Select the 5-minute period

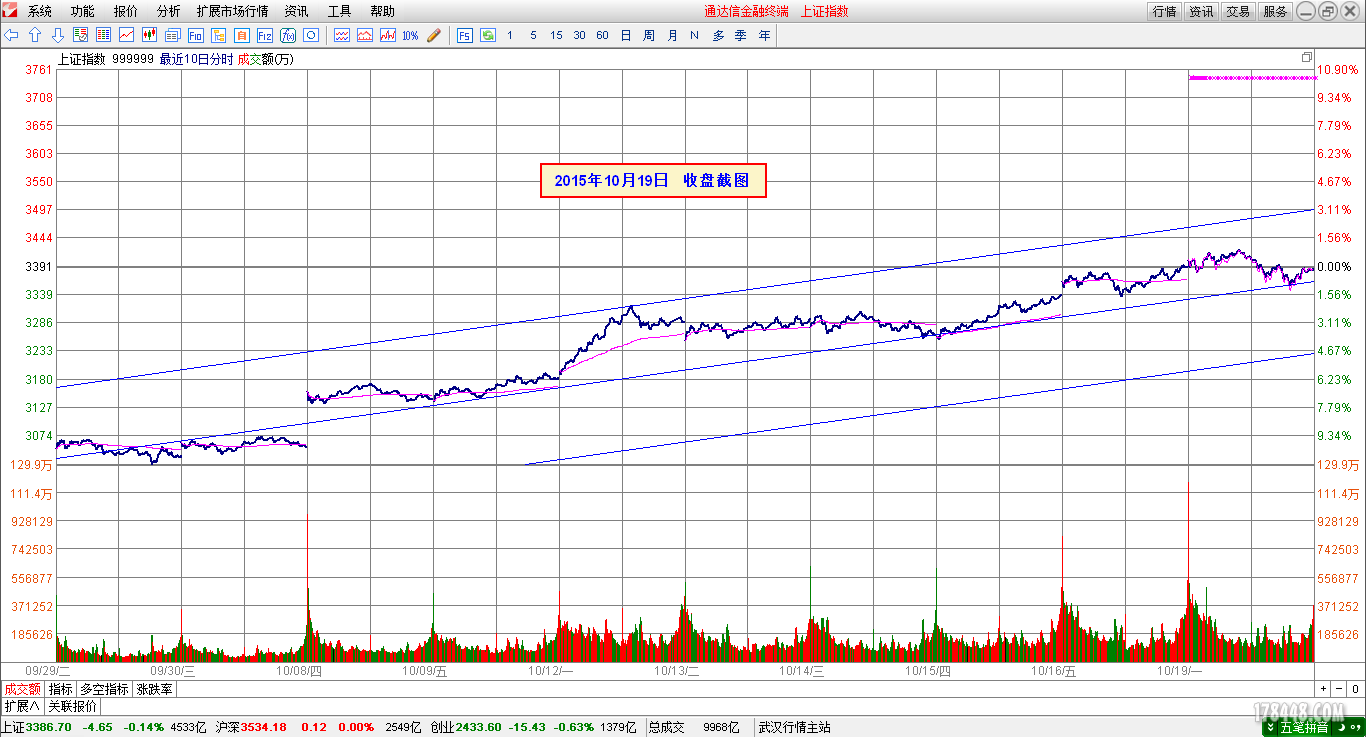533,35
